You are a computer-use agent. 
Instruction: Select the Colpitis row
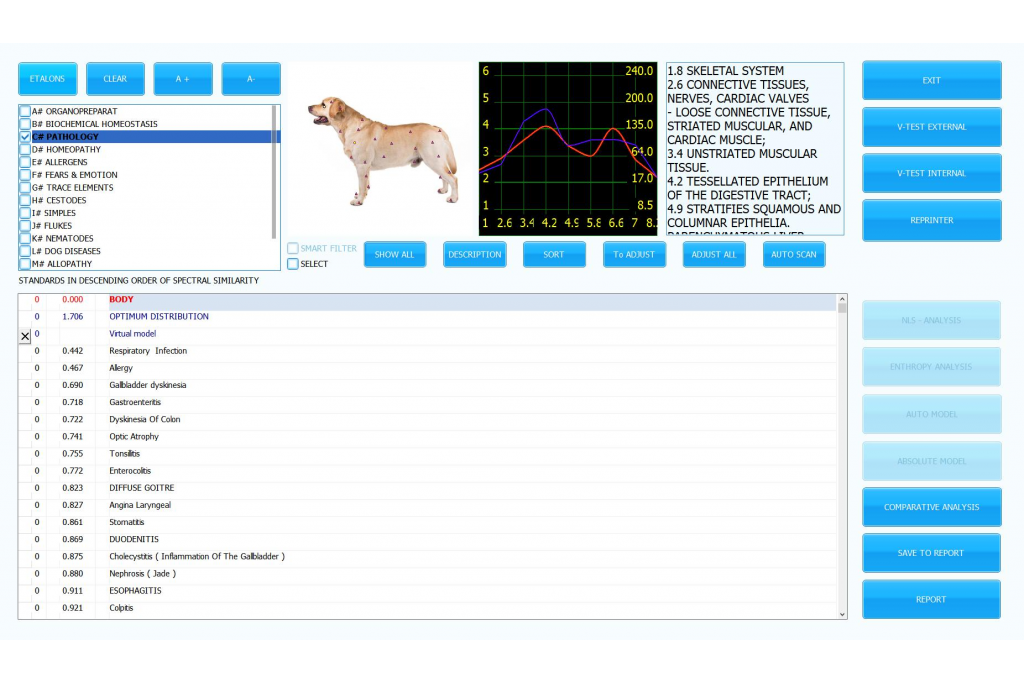tap(428, 608)
